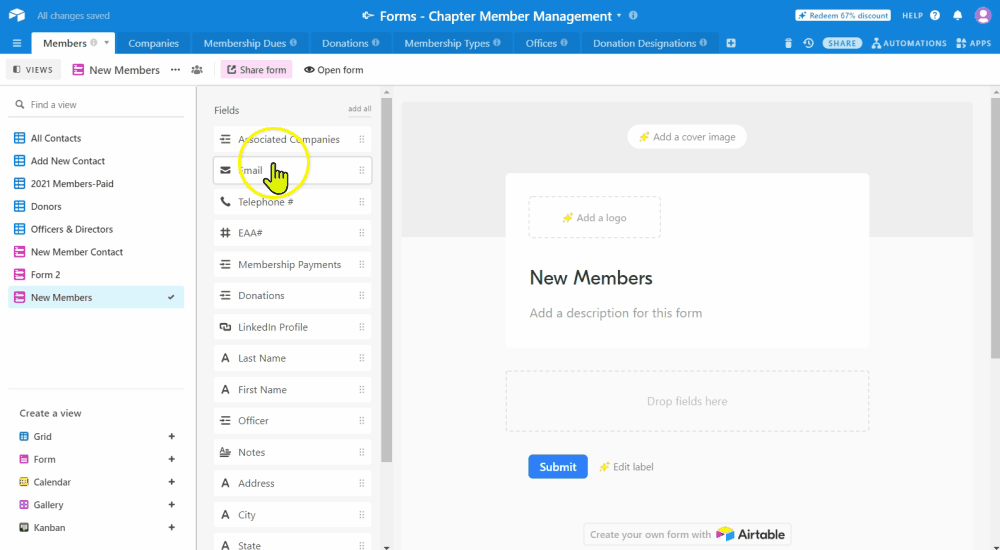Open Members tab dropdown arrow
1000x550 pixels.
click(x=107, y=43)
